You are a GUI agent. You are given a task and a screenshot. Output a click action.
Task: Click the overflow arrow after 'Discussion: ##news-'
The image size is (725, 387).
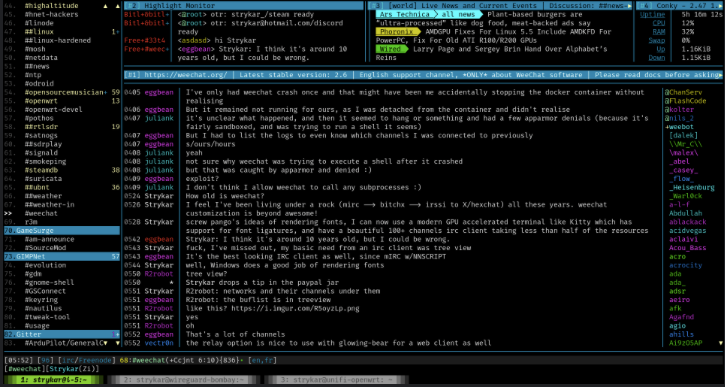[x=629, y=6]
